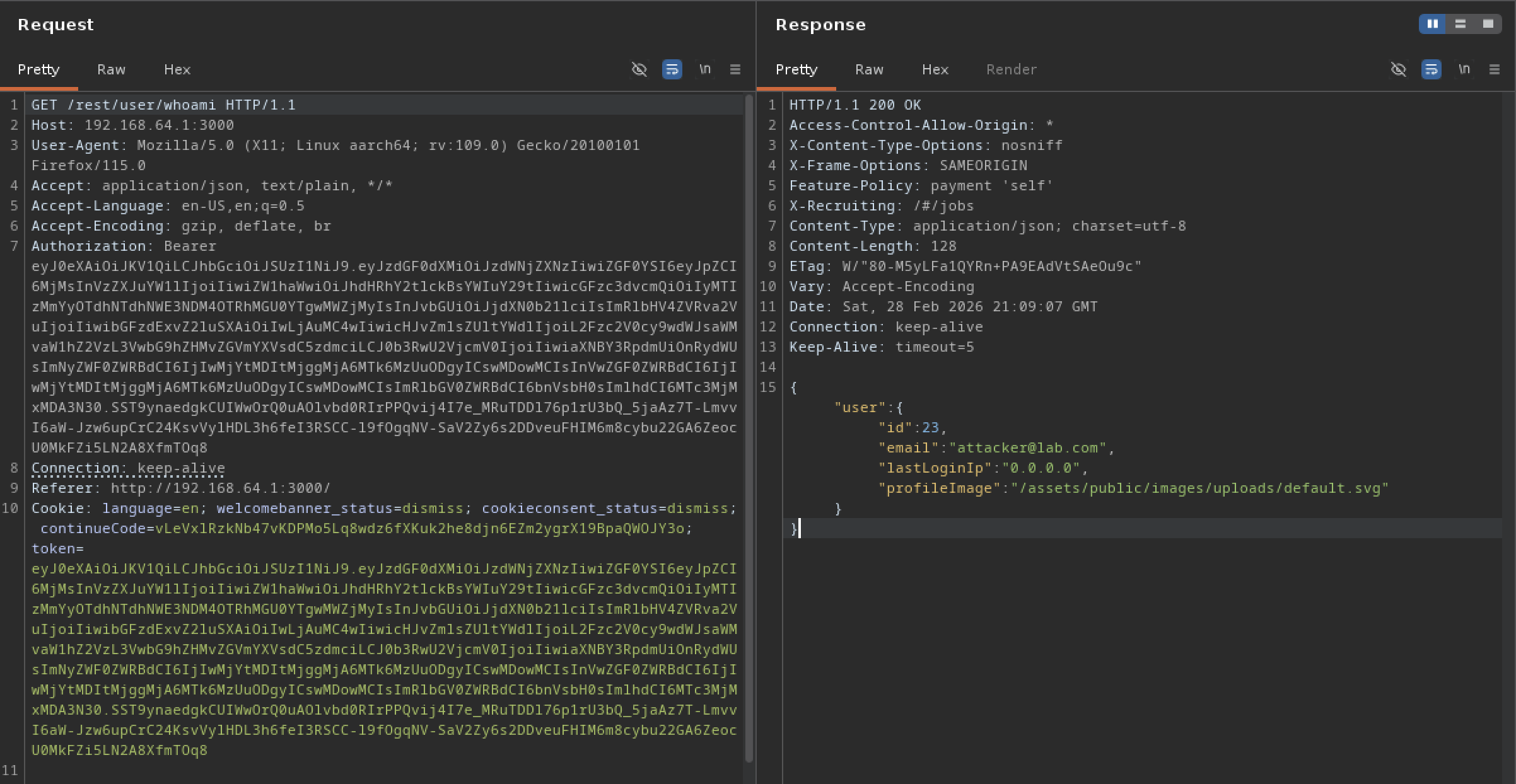Select top-bottom split layout icon
This screenshot has height=784, width=1516.
point(1461,24)
